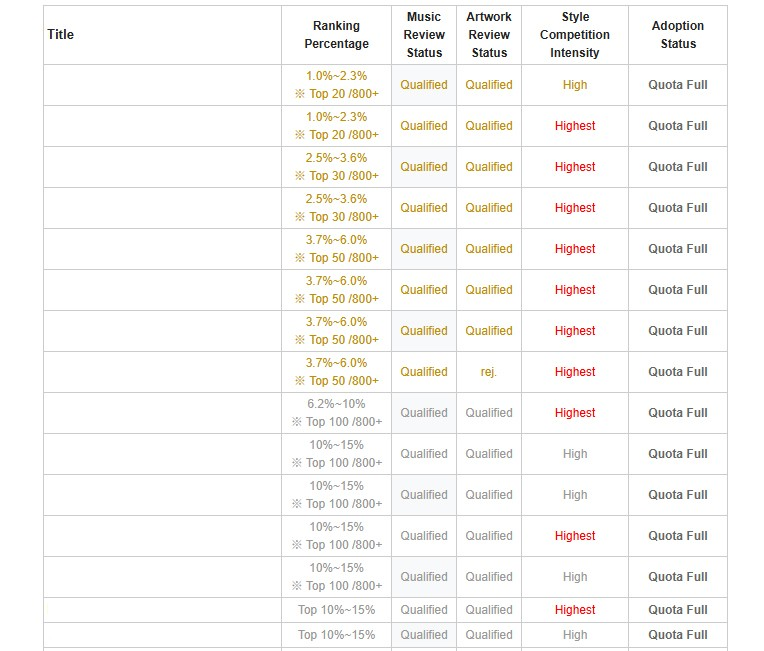Click 'Quota Full' in 10%~15% Top 100 'Highest' row
764x651 pixels.
[678, 536]
